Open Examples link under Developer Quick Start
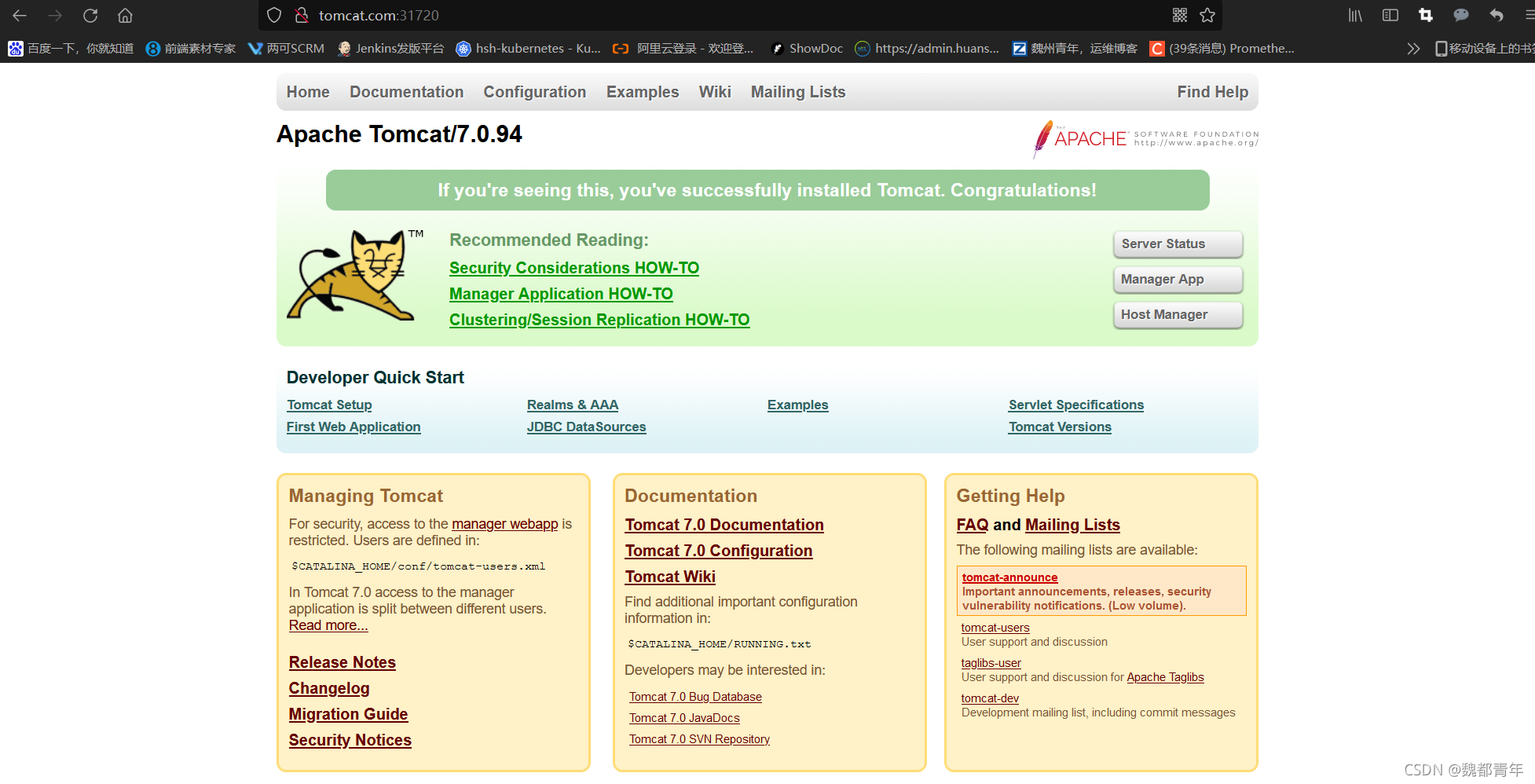Image resolution: width=1535 pixels, height=784 pixels. (x=798, y=405)
